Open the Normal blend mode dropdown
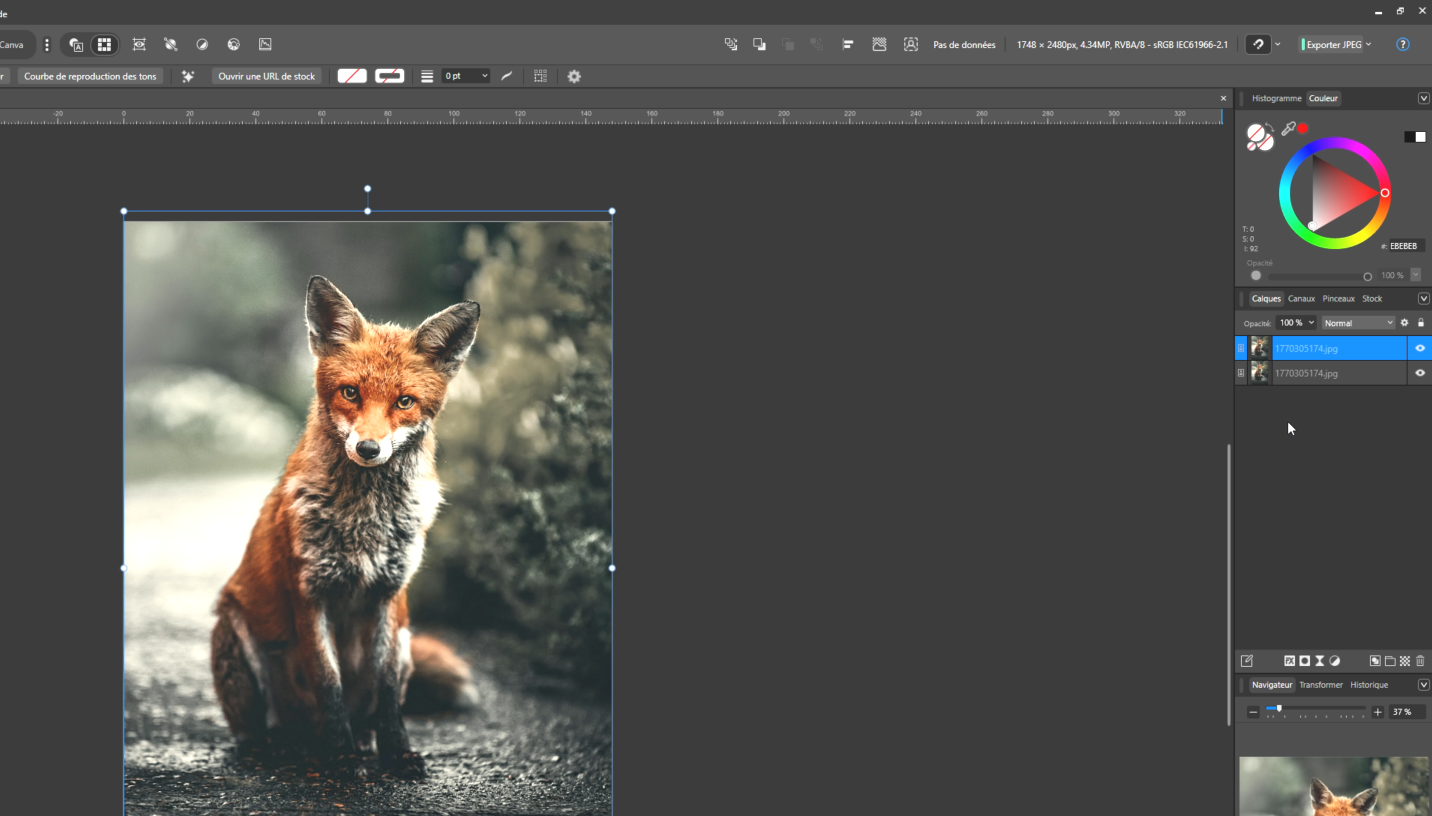Viewport: 1432px width, 816px height. pos(1357,323)
